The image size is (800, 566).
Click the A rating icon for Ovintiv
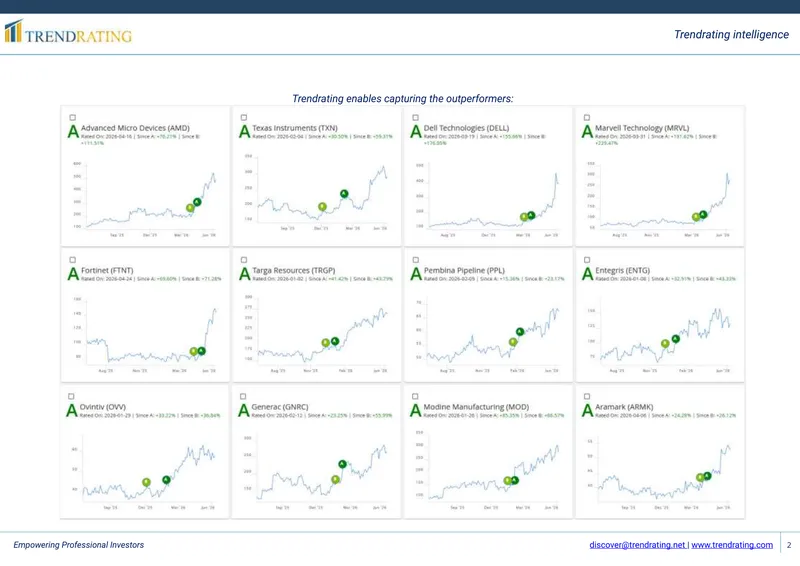pos(72,410)
